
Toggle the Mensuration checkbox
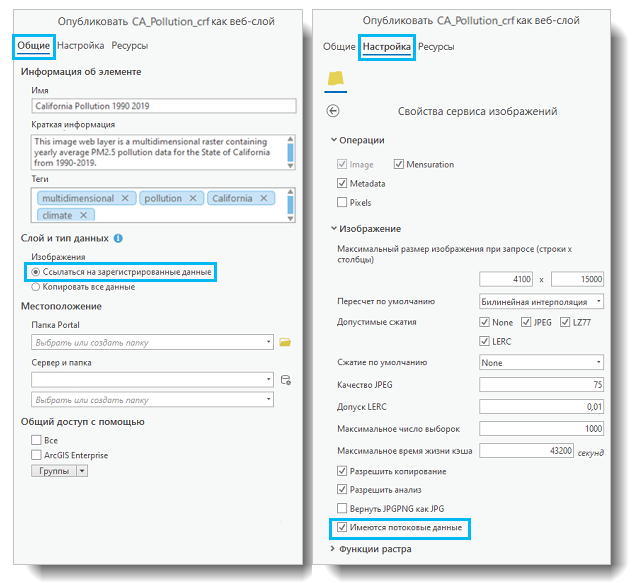[398, 164]
